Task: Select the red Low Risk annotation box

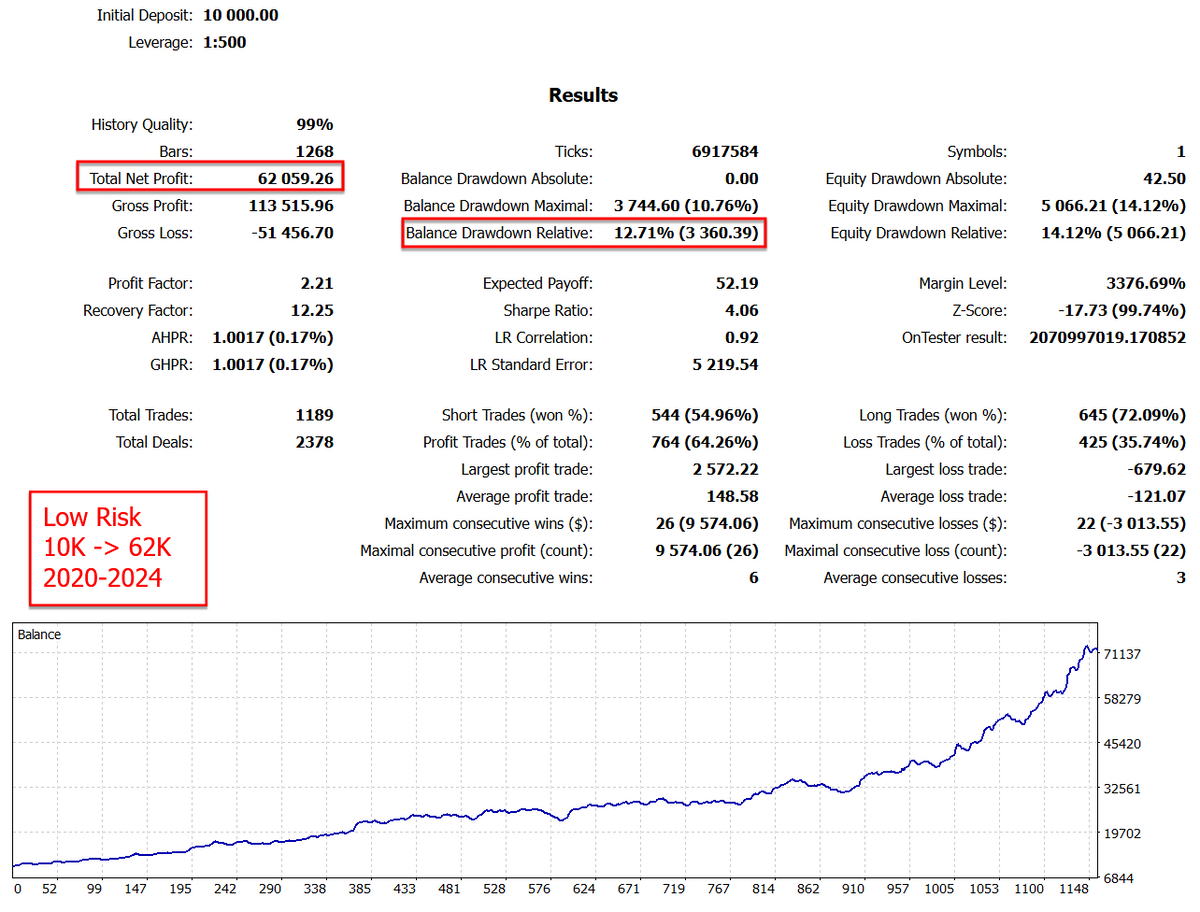Action: point(117,548)
